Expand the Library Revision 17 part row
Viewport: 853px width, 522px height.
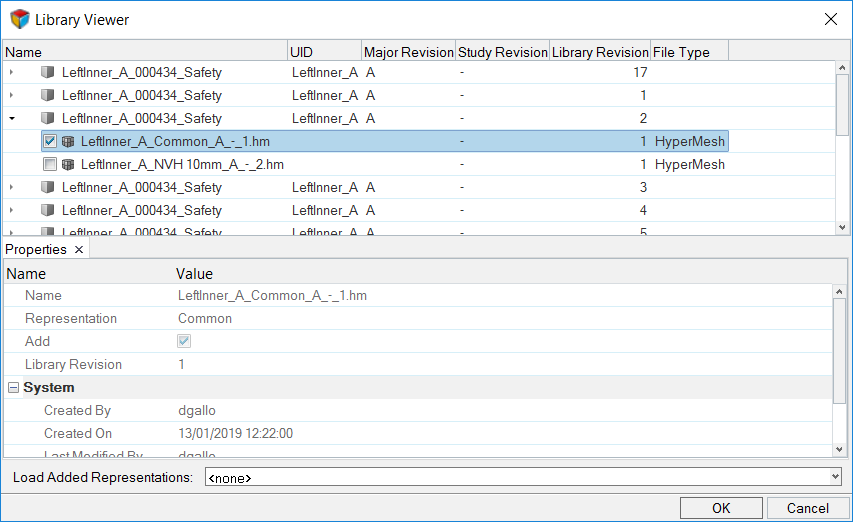11,72
